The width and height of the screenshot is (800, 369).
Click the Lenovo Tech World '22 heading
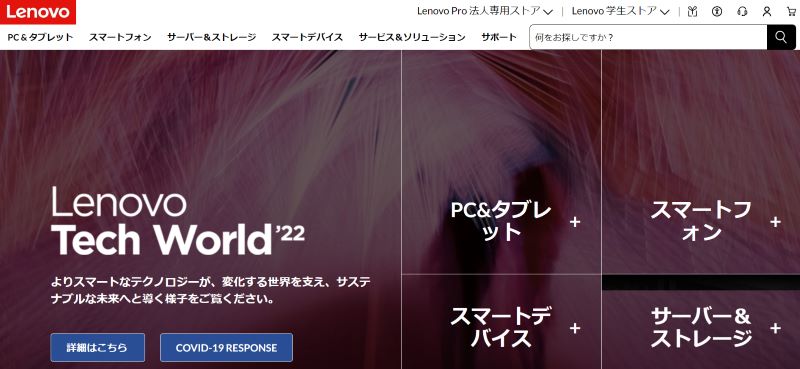[x=178, y=221]
